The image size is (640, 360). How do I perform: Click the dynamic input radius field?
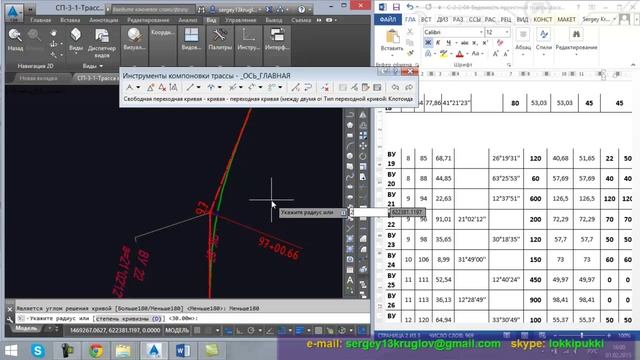coord(369,212)
